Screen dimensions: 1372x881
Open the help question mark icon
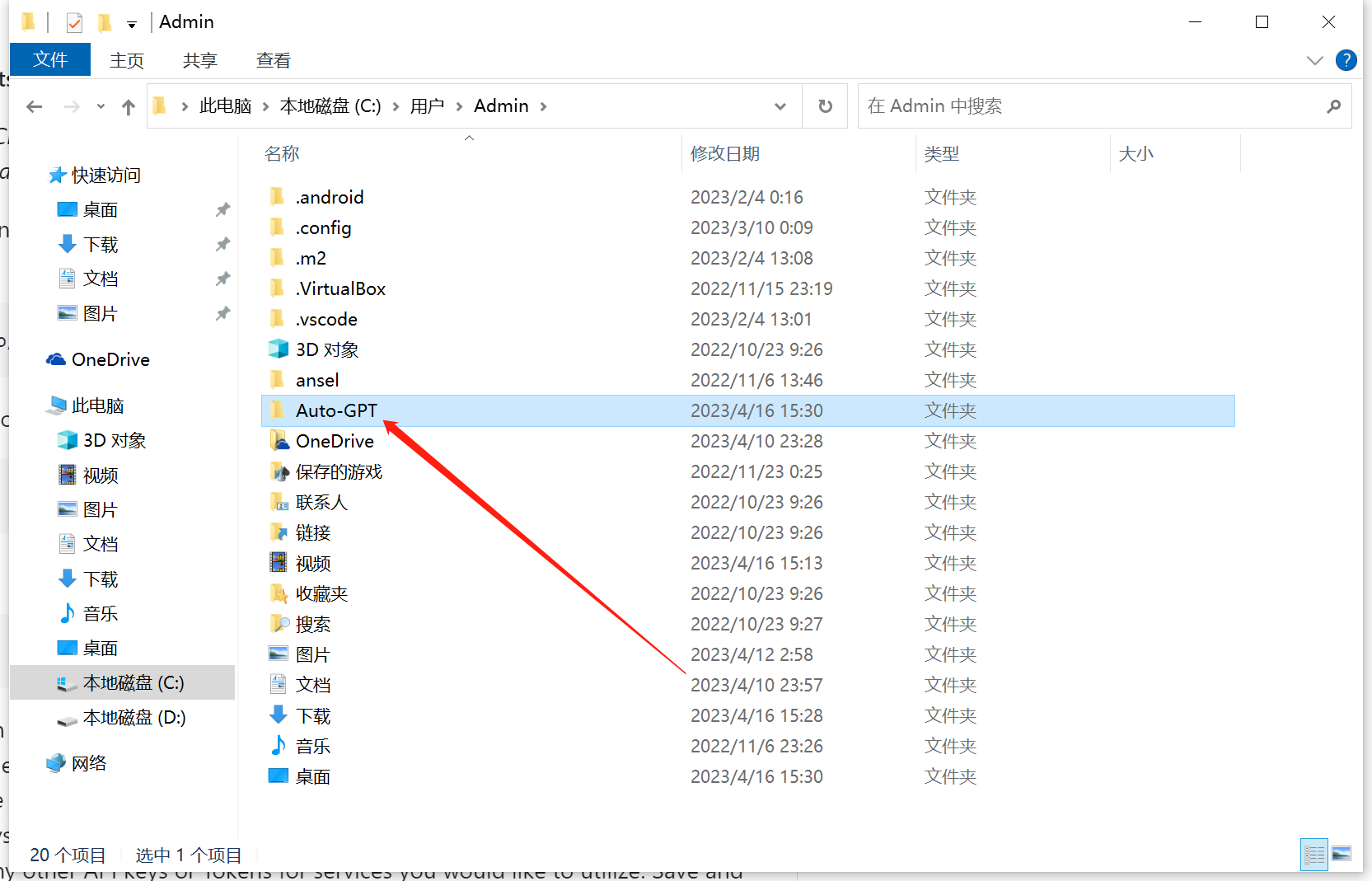coord(1346,60)
